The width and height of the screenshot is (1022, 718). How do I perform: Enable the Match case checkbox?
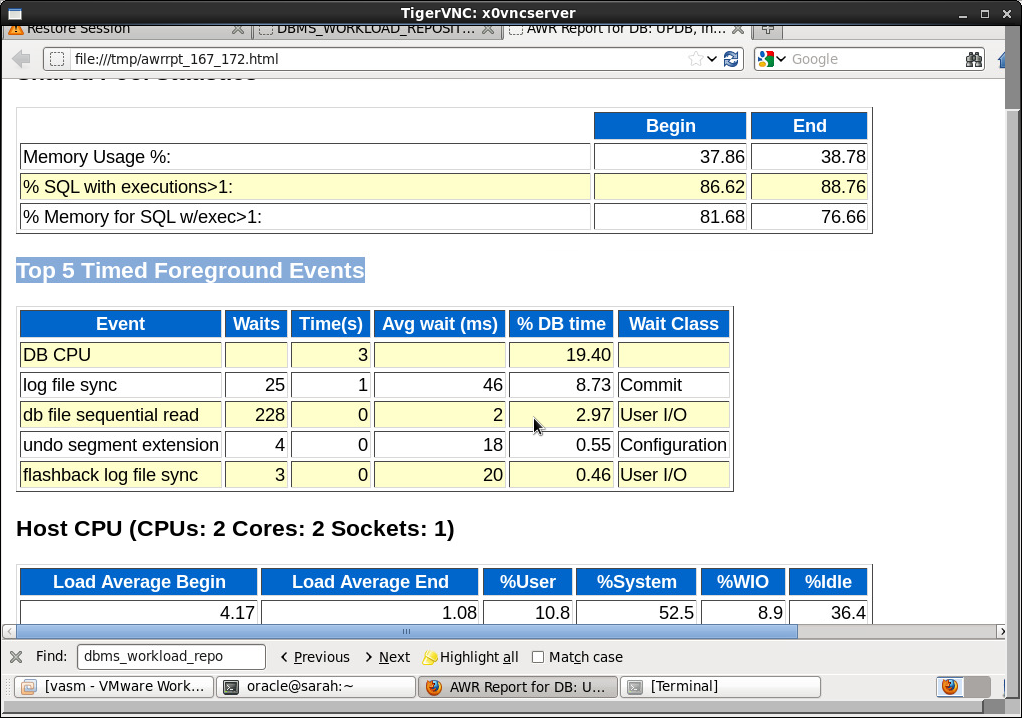[538, 657]
